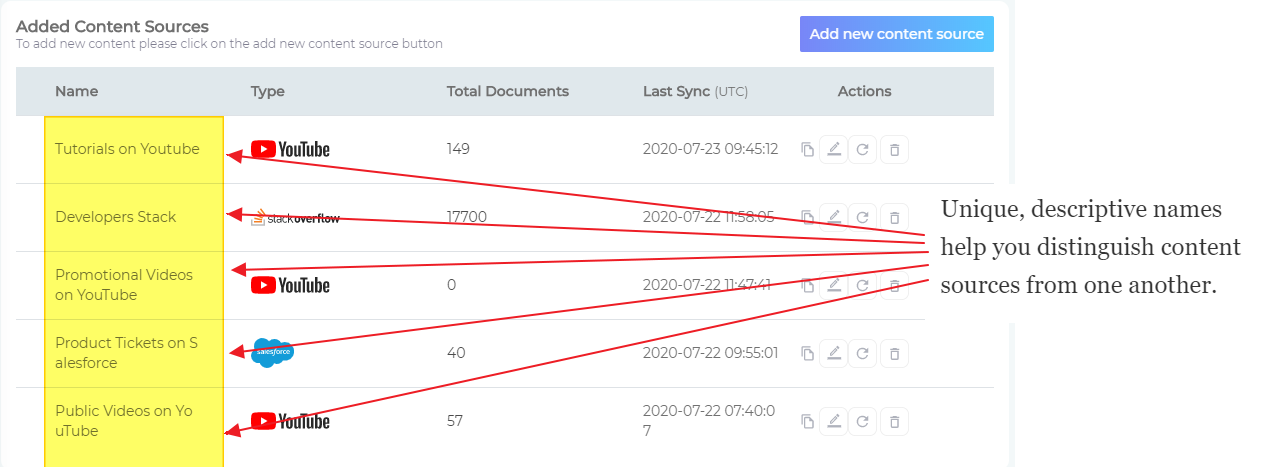Click last sync time 2020-07-22 07:40:07
Screen dimensions: 1261x467
[710, 421]
